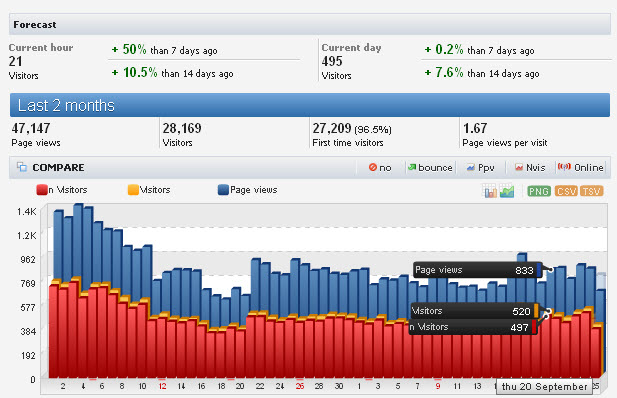Switch chart to Ppv view
The width and height of the screenshot is (617, 398).
pos(480,168)
